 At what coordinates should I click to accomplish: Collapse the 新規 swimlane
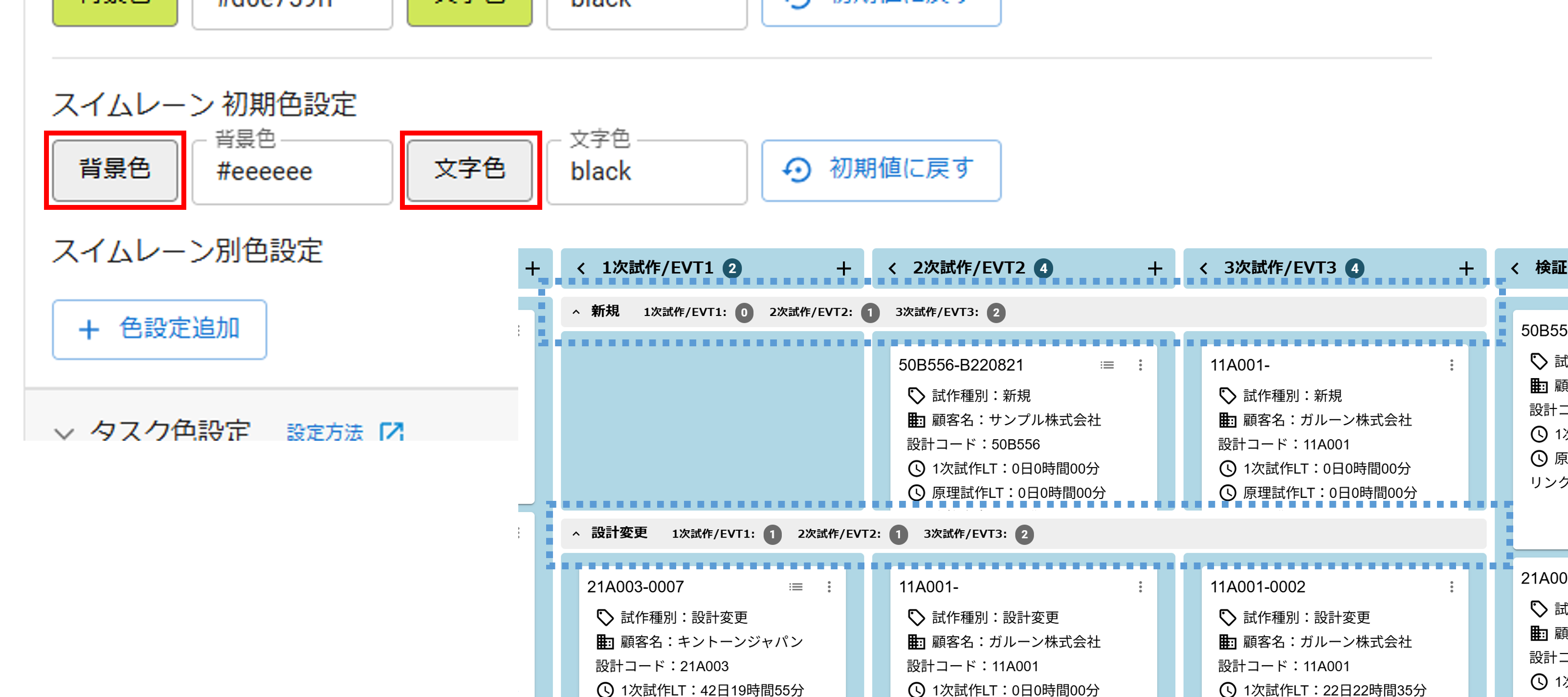[576, 312]
